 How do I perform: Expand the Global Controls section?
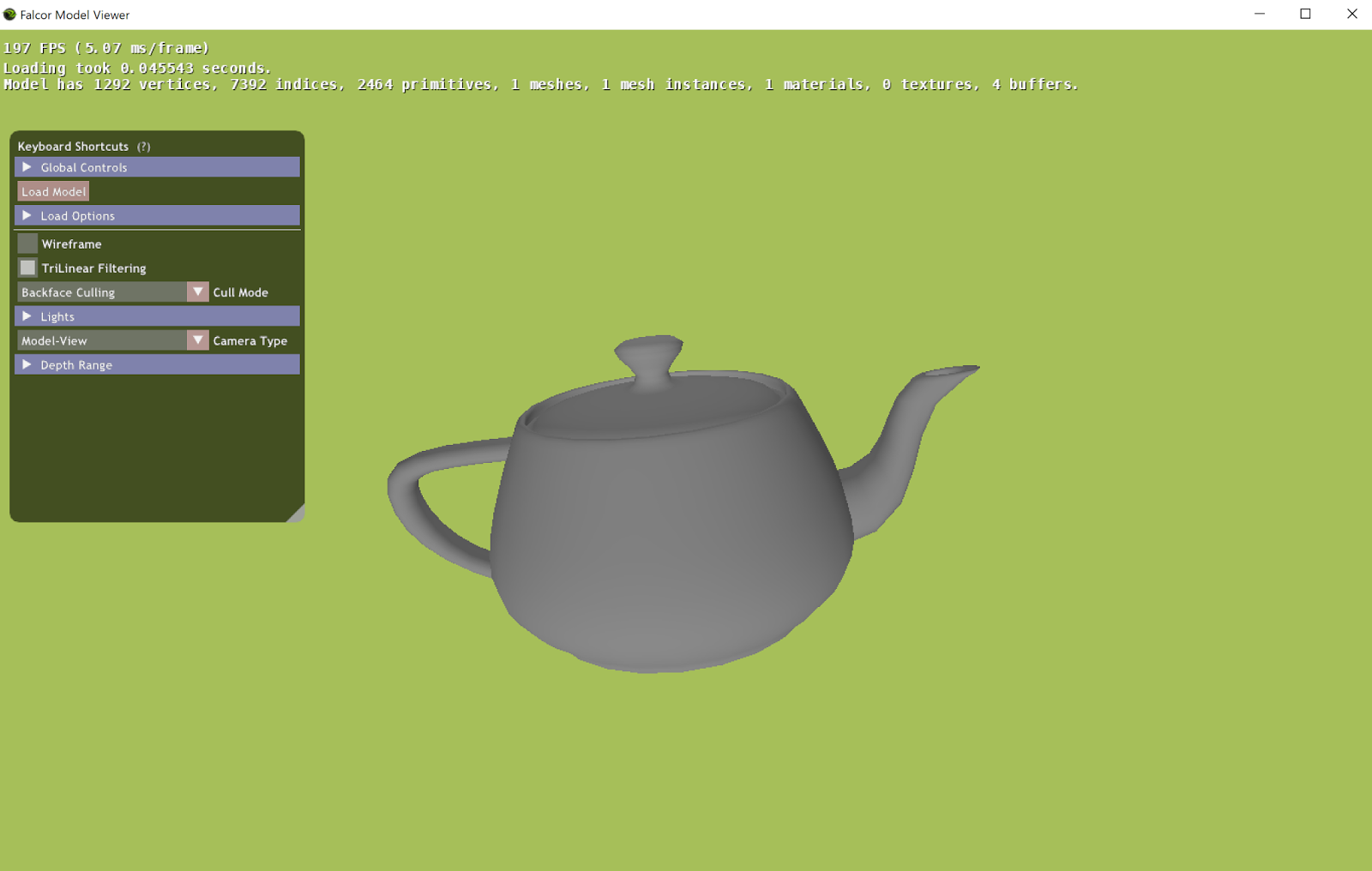pos(81,167)
